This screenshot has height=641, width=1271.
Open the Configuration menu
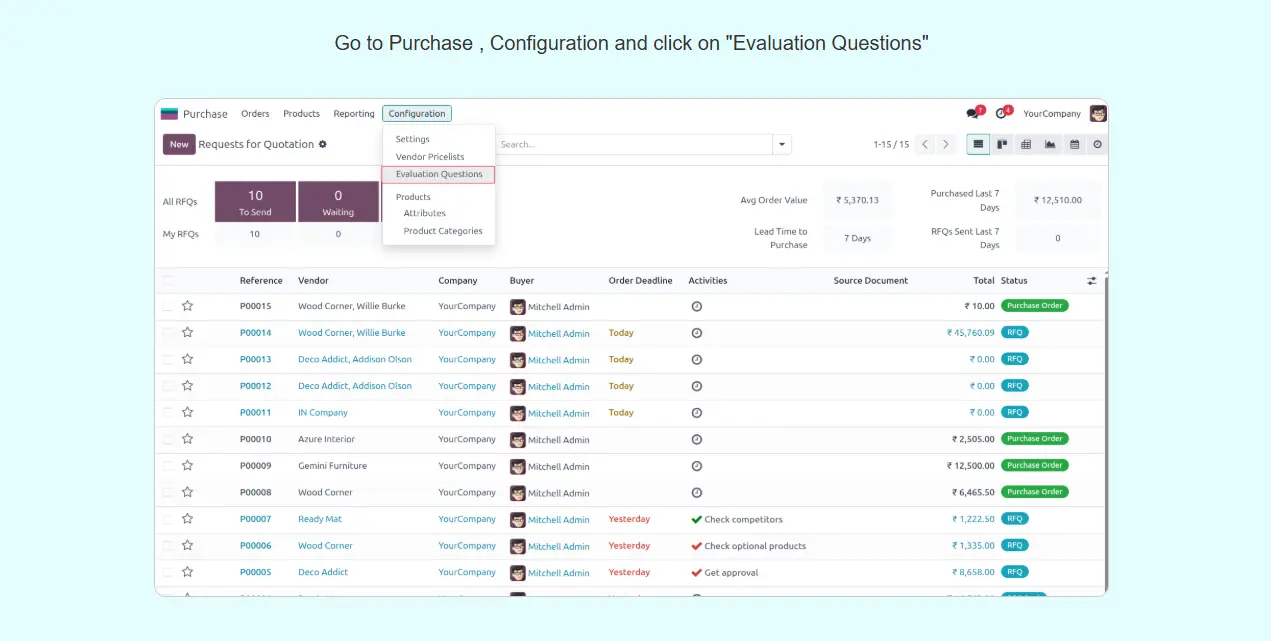(x=417, y=114)
